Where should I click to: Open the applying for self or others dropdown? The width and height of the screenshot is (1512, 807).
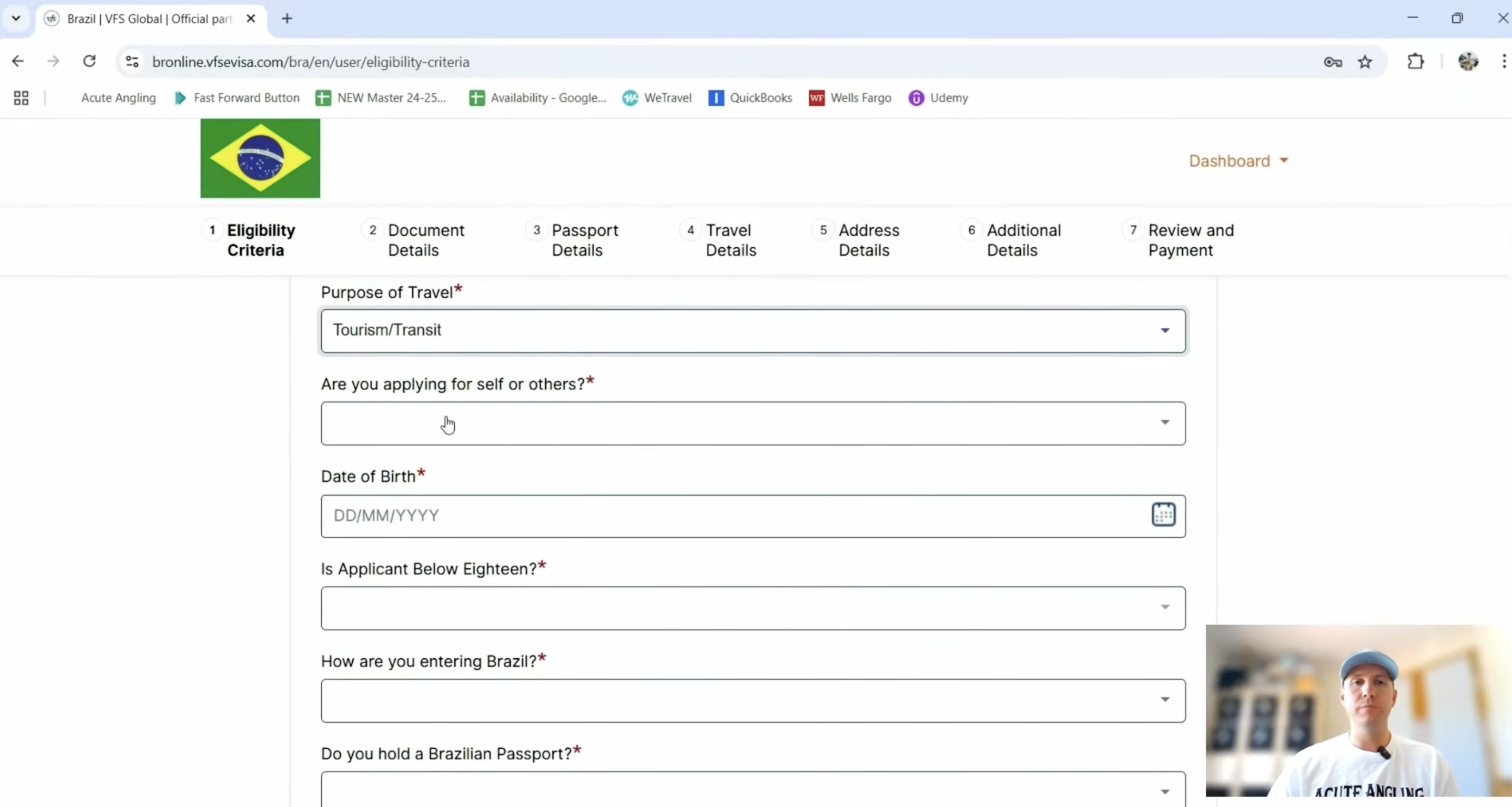click(x=753, y=423)
